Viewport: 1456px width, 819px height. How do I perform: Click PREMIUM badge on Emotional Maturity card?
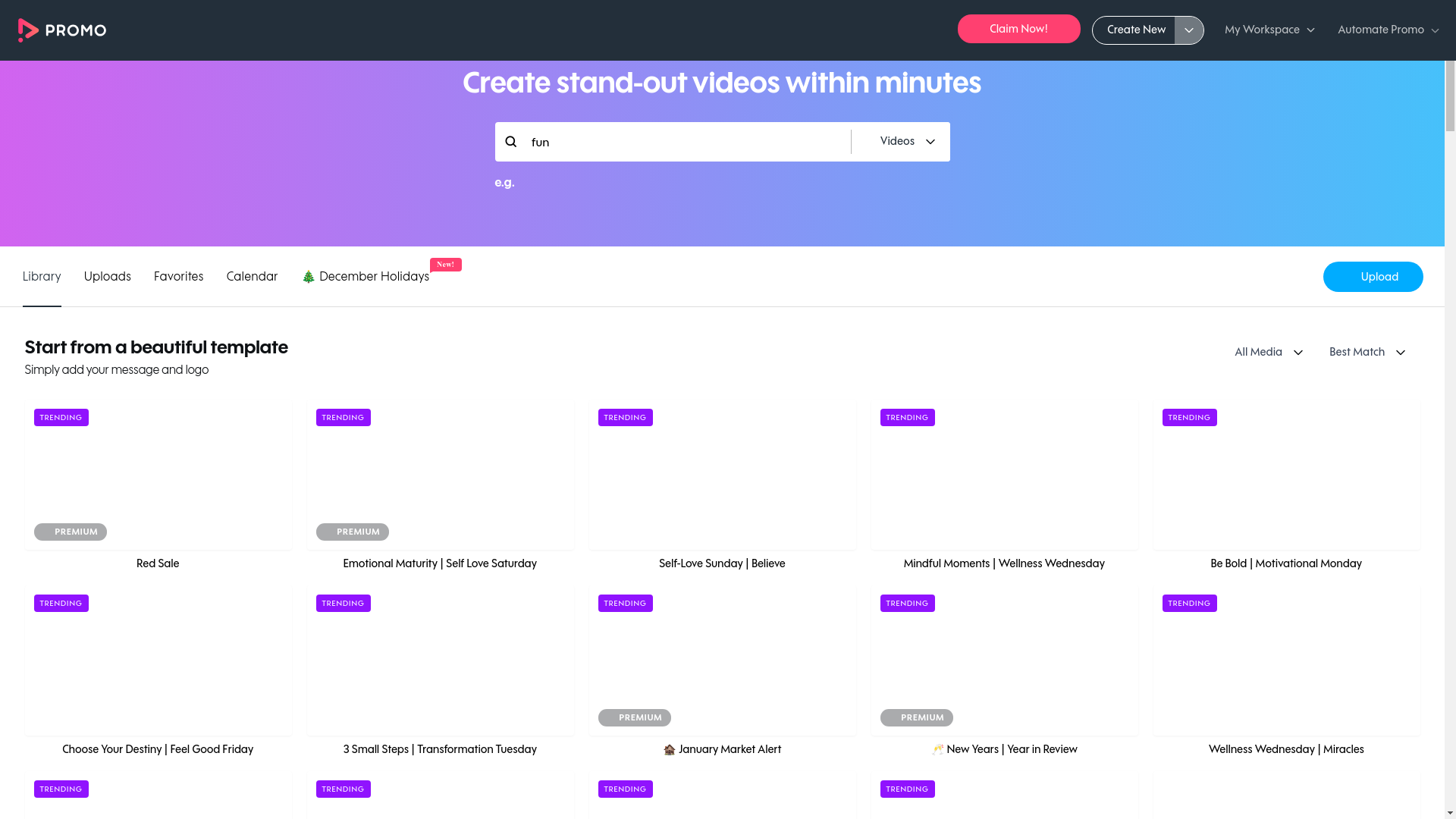[x=353, y=532]
